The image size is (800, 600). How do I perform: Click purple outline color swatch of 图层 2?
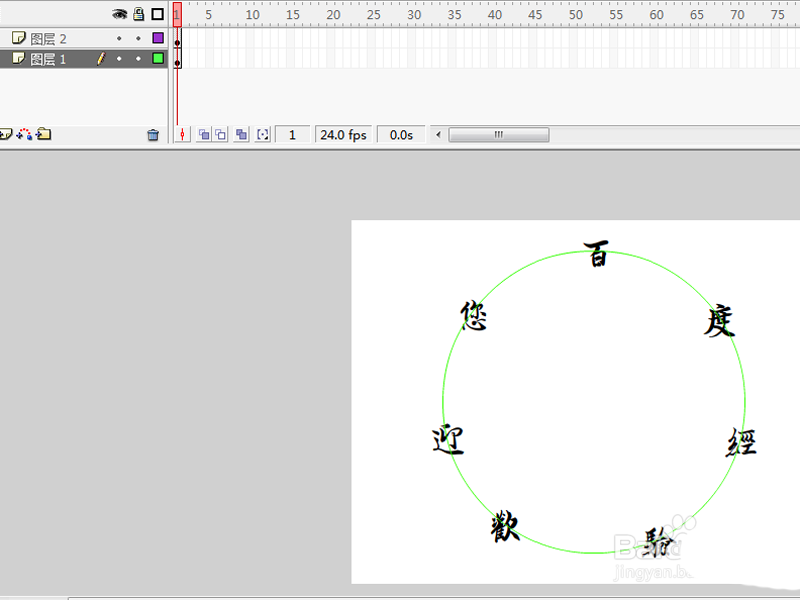point(158,38)
